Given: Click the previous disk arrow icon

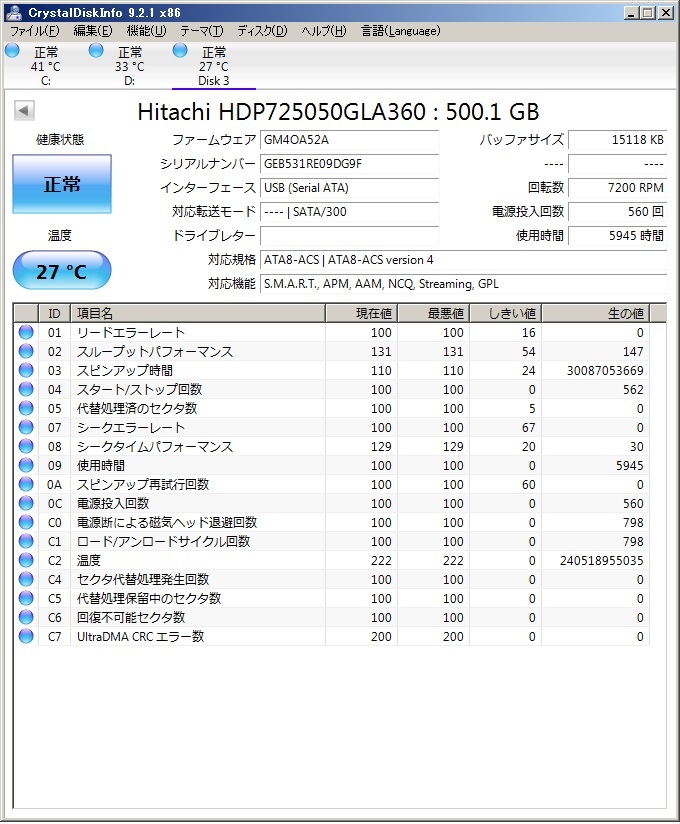Looking at the screenshot, I should pos(24,111).
